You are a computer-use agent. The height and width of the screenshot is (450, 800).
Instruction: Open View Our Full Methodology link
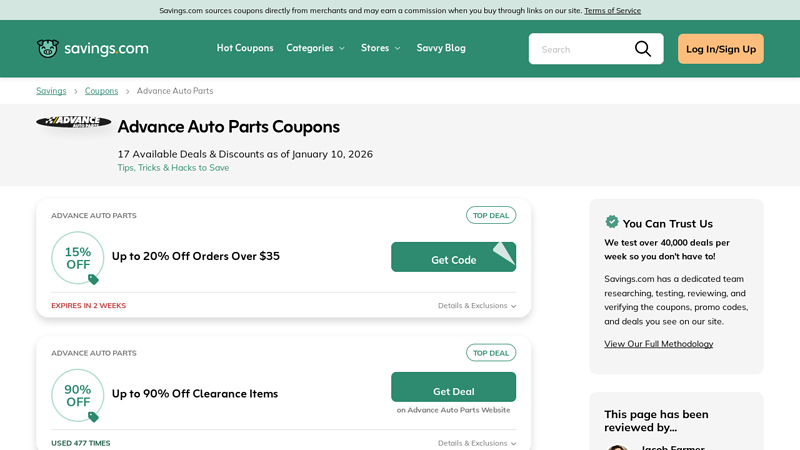click(x=659, y=344)
